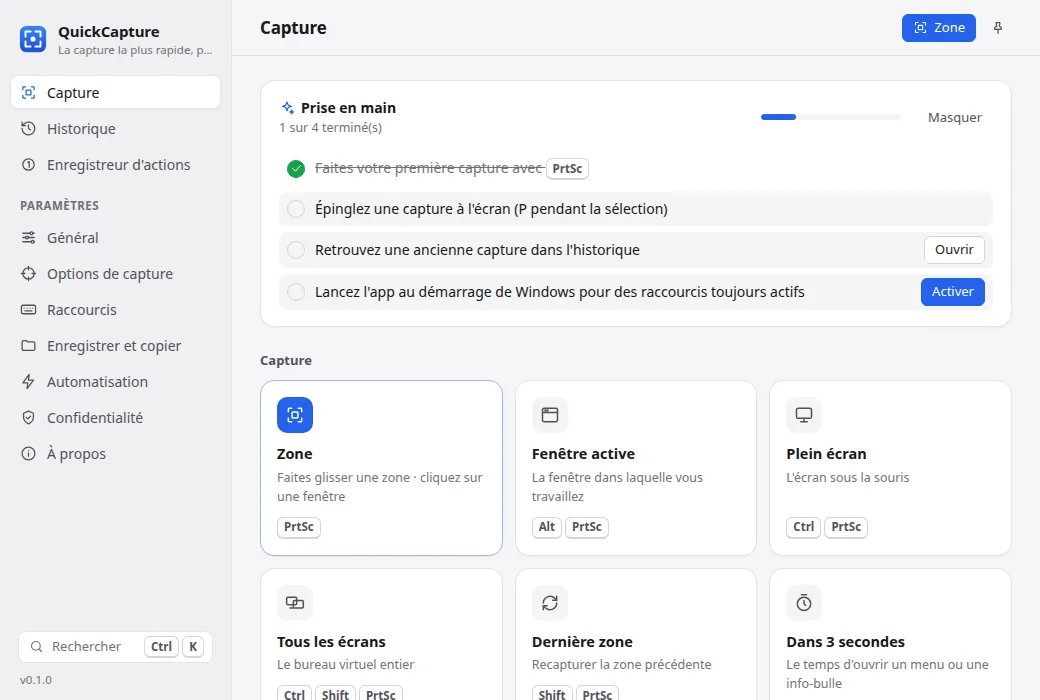
Task: Click "Le bureau virtuel entier" description
Action: pyautogui.click(x=346, y=664)
